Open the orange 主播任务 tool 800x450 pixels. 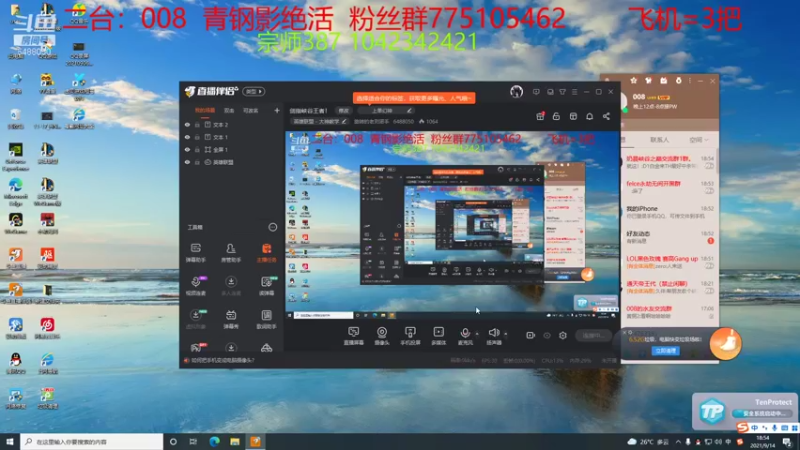click(266, 253)
